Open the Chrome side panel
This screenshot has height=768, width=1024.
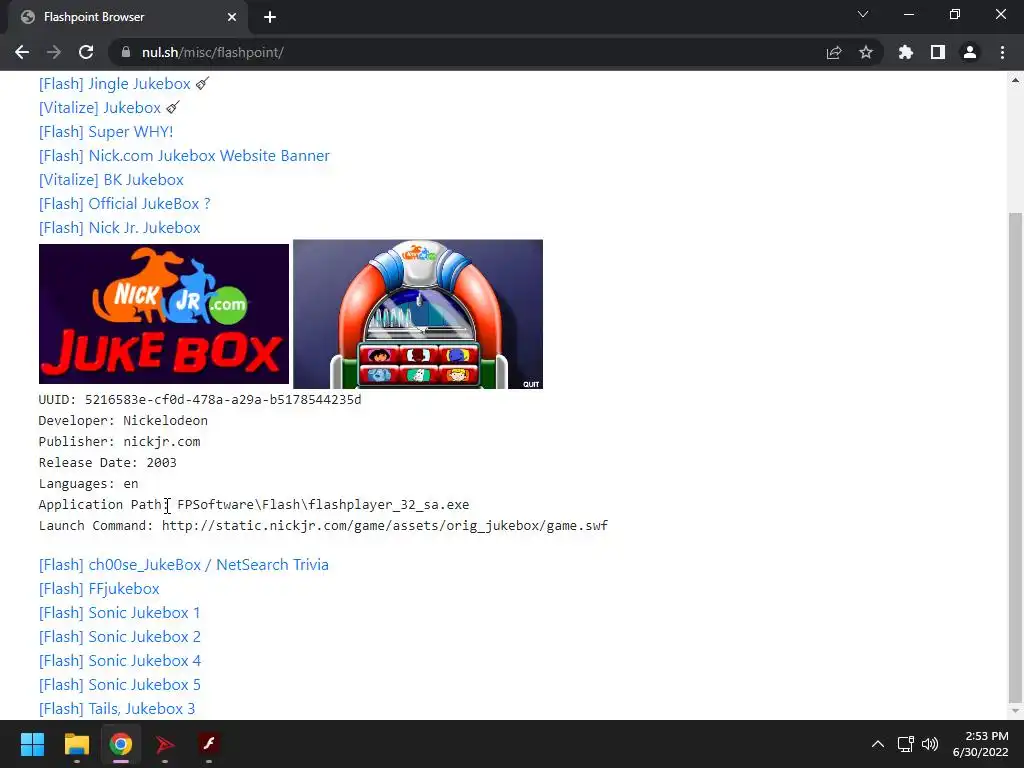click(938, 52)
